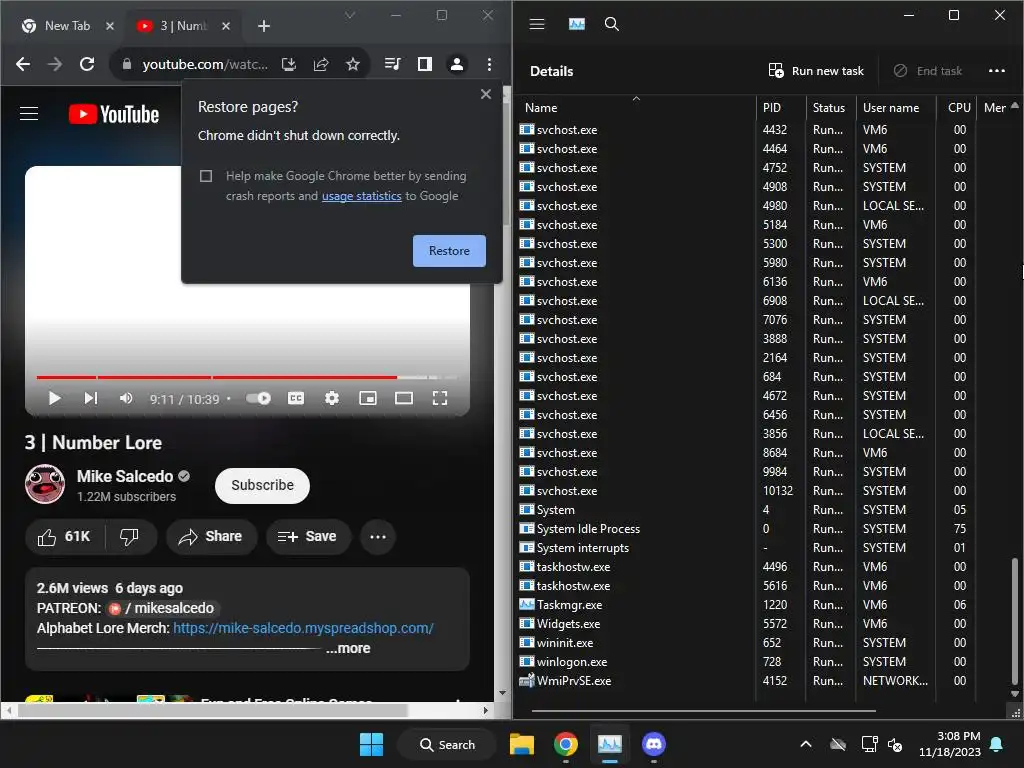Sort by Status column header
The height and width of the screenshot is (768, 1024).
[x=829, y=108]
